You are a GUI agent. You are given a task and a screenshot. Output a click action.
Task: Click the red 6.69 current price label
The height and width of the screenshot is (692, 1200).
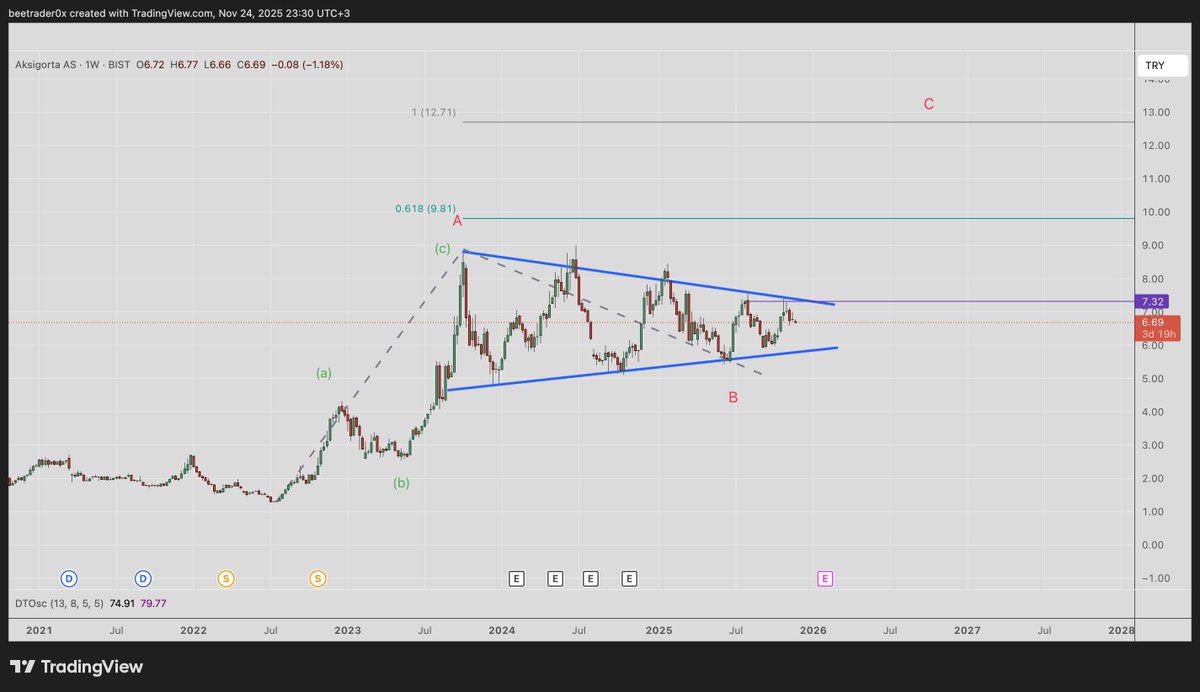1152,322
